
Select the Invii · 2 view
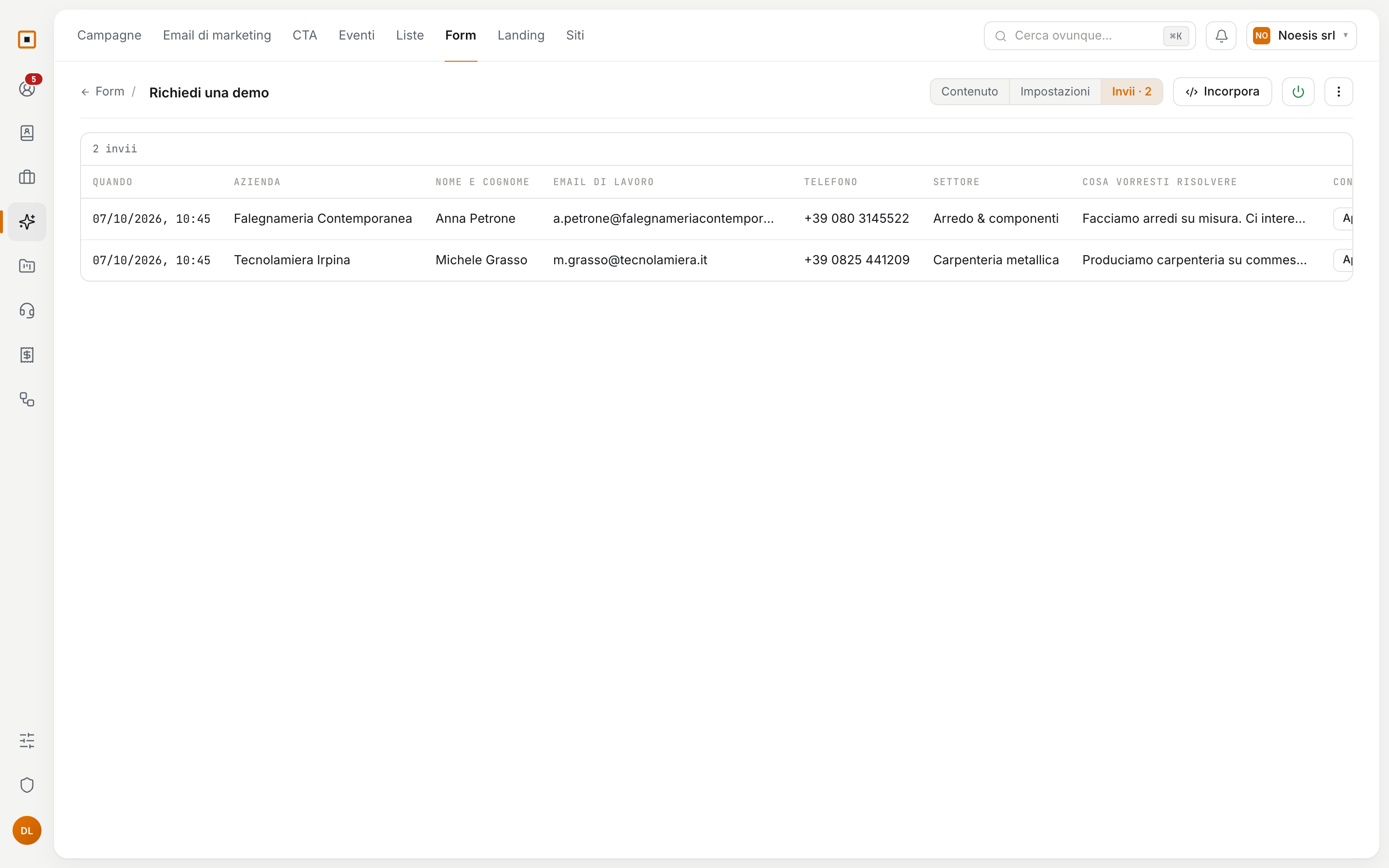click(1131, 92)
